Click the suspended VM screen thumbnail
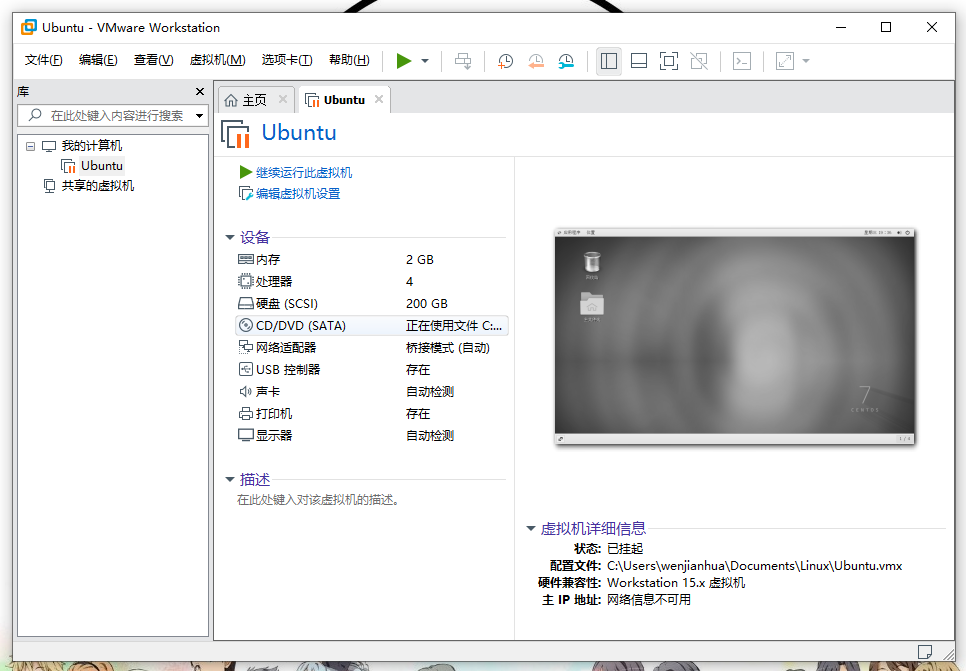The image size is (966, 671). tap(734, 336)
